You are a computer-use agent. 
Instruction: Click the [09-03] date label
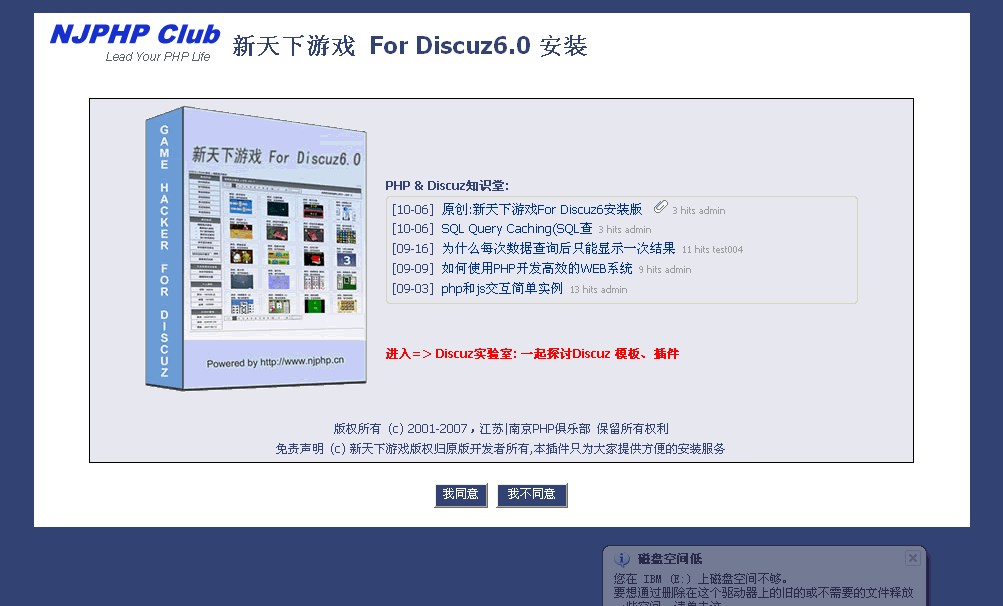point(413,289)
